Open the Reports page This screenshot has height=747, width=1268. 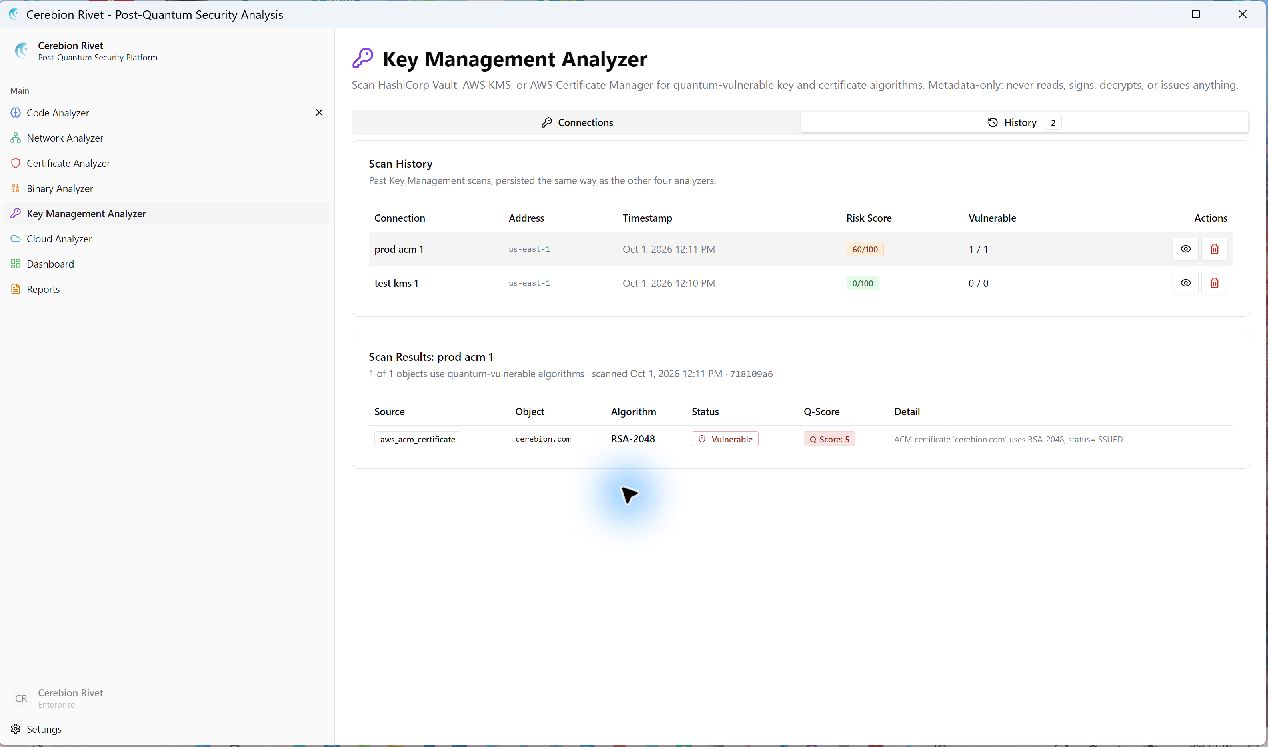click(x=166, y=289)
